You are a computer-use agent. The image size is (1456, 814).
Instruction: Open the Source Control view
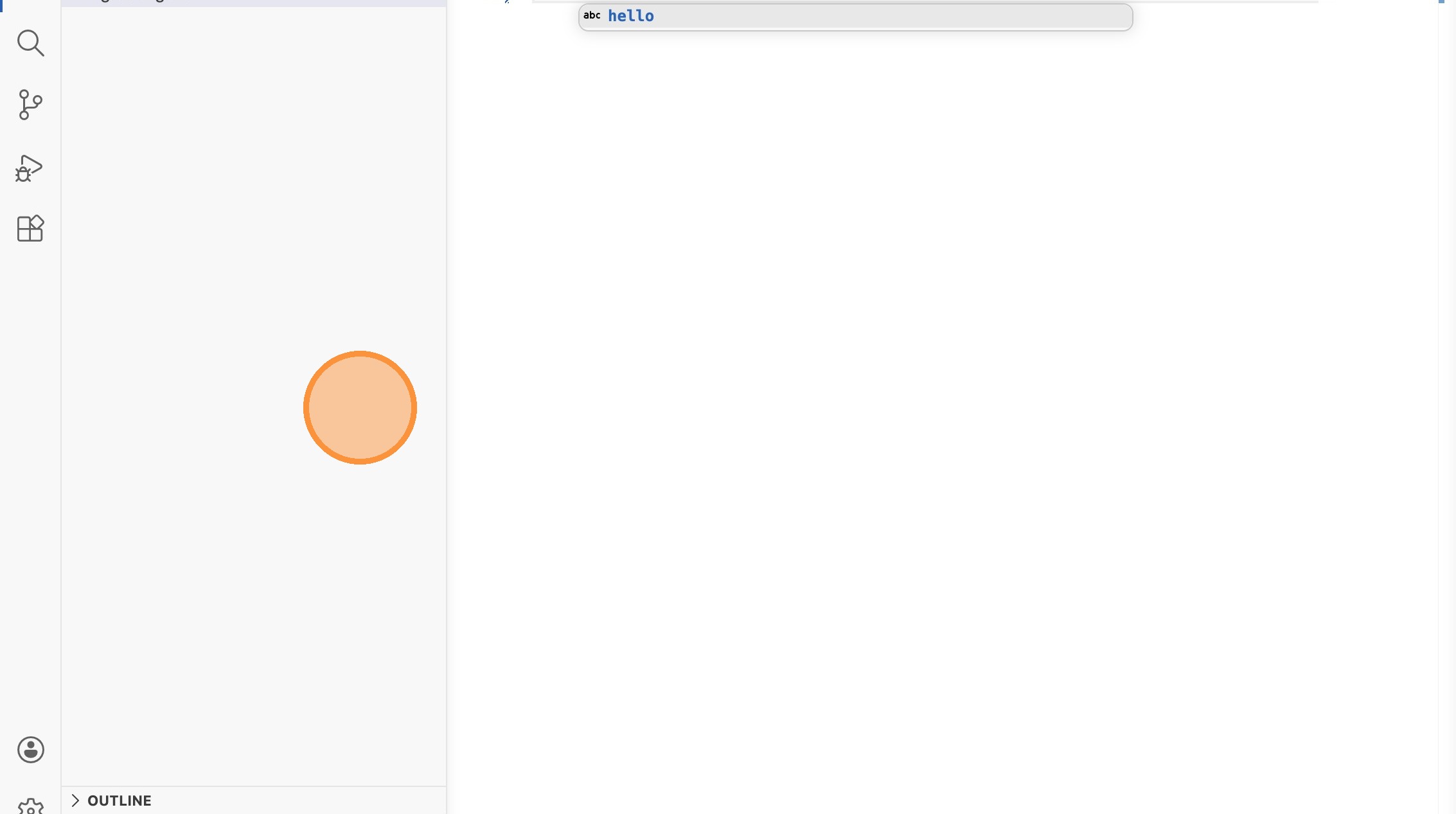pyautogui.click(x=30, y=105)
